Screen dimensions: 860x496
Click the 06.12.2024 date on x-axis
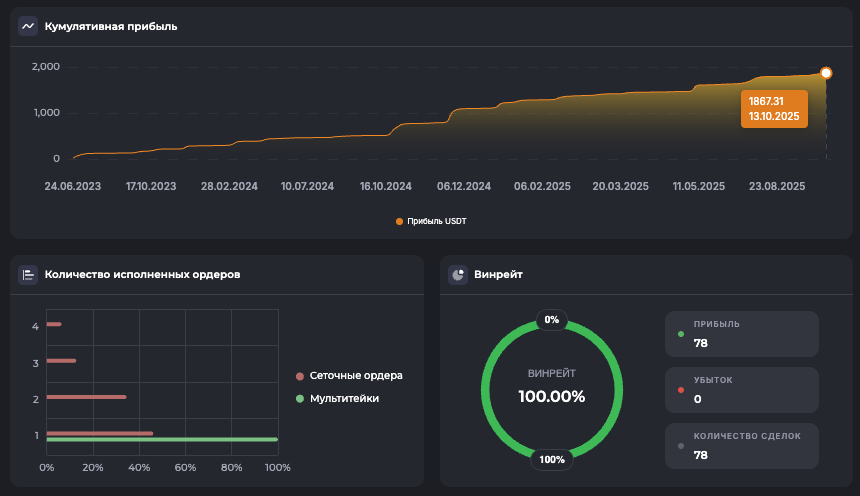click(464, 186)
